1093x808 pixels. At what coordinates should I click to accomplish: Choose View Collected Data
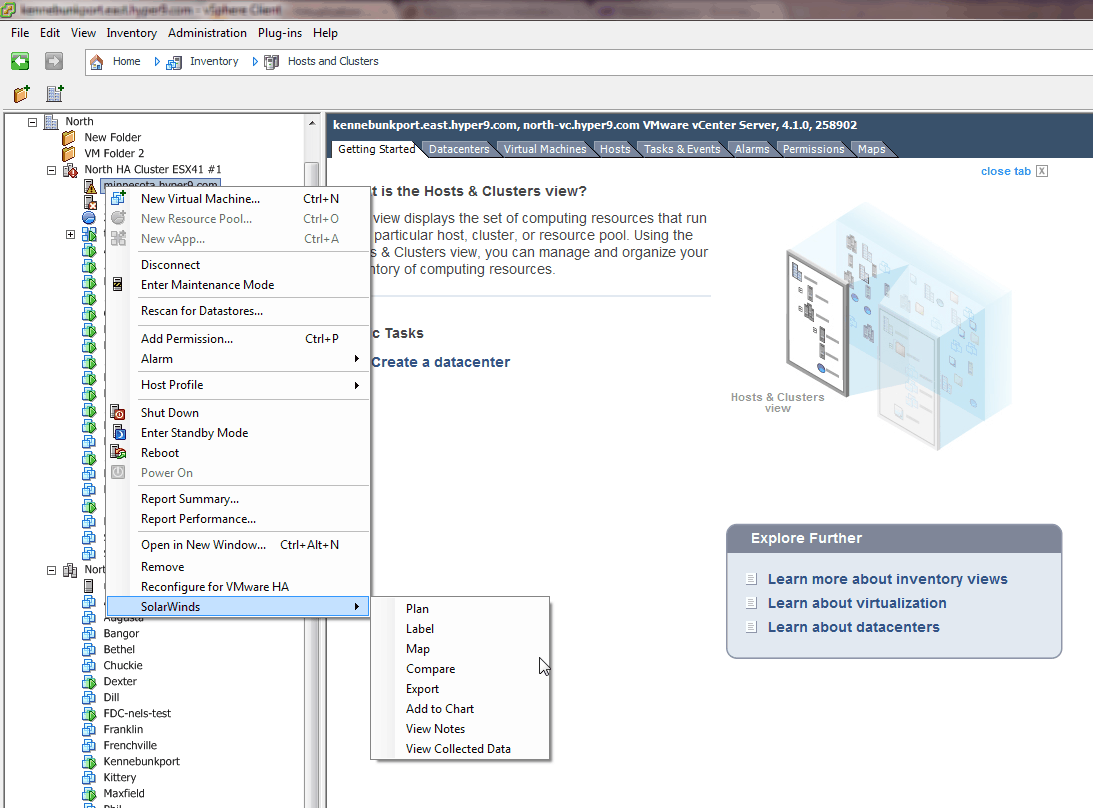[x=458, y=749]
